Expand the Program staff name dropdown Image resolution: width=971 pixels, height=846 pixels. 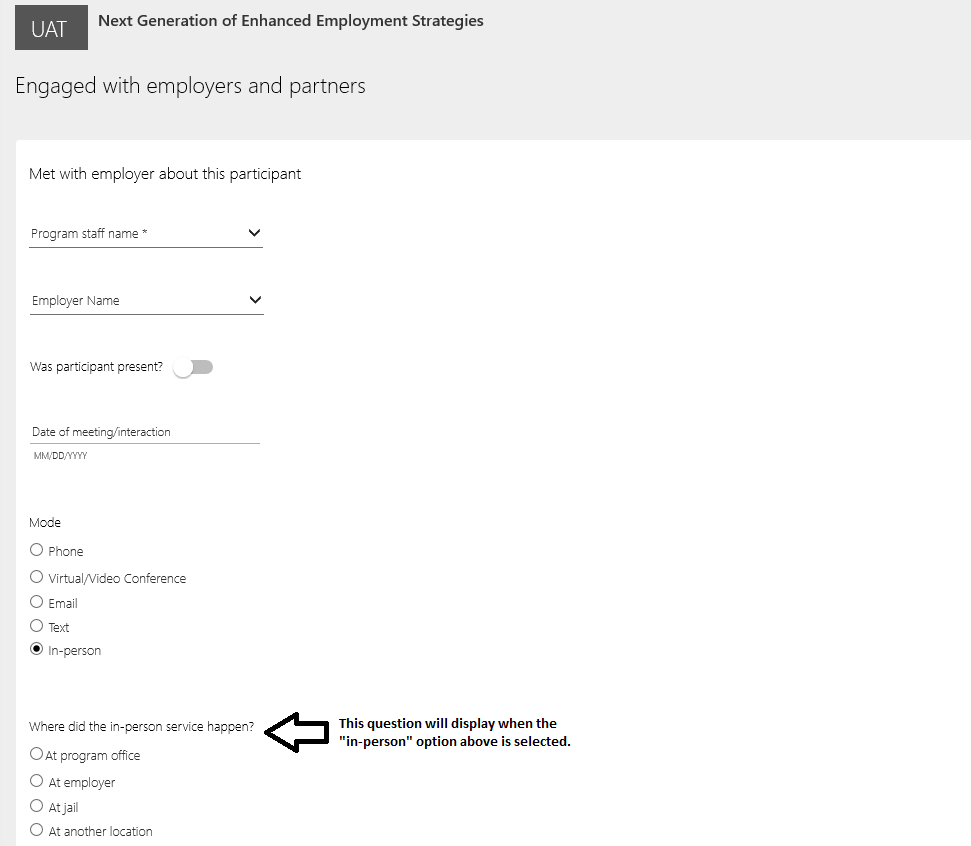click(x=140, y=234)
